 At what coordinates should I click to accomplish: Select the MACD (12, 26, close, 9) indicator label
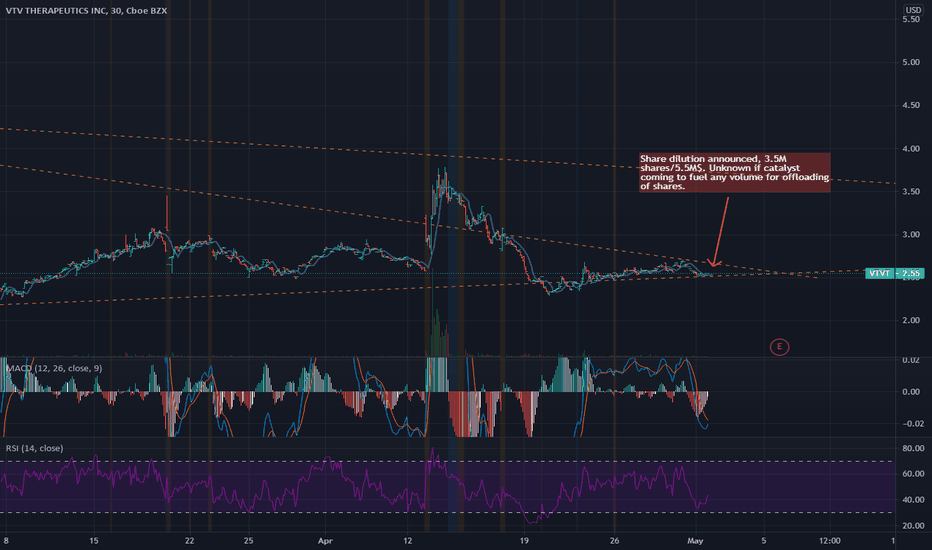pos(54,369)
